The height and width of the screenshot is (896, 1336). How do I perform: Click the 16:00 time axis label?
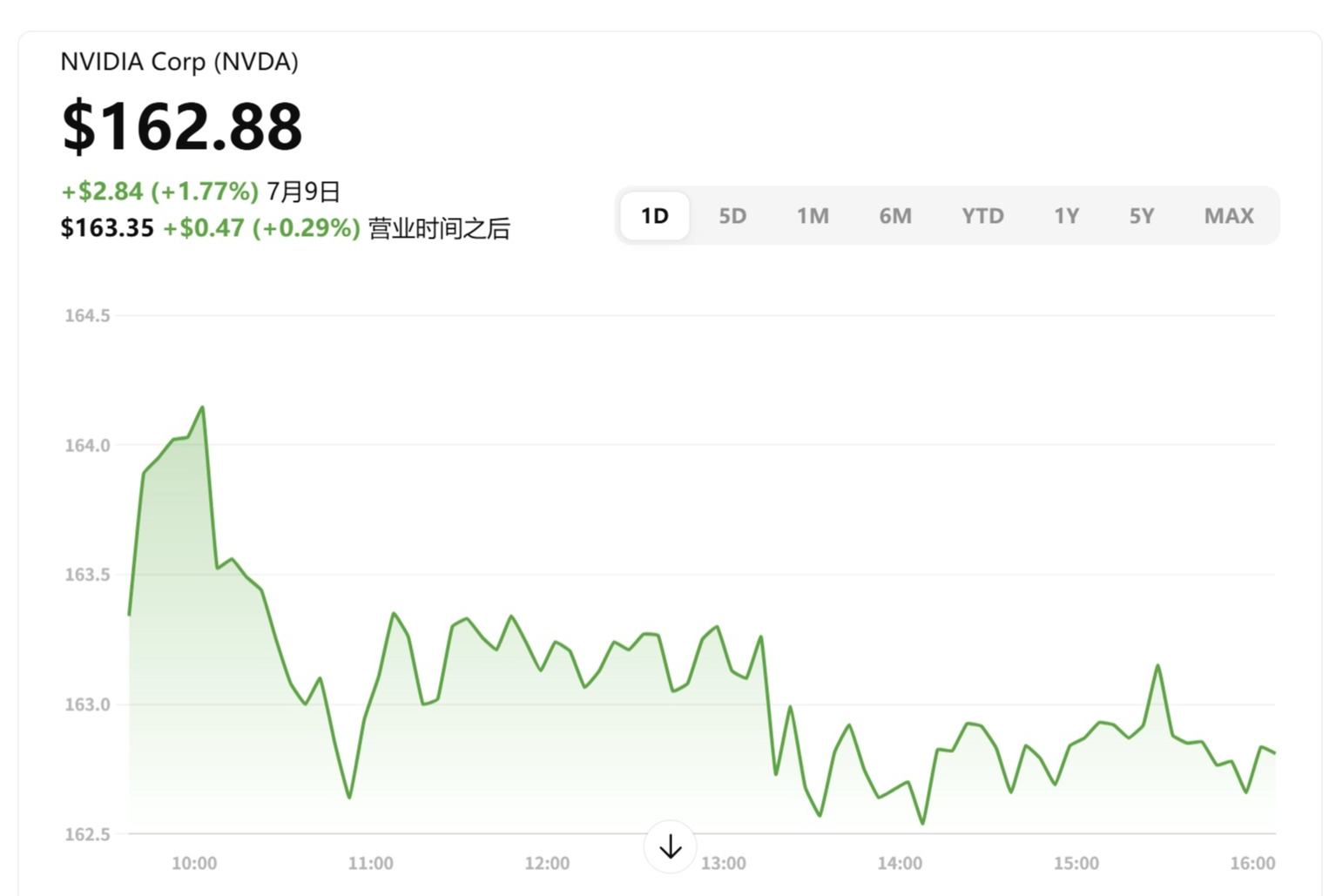tap(1252, 863)
